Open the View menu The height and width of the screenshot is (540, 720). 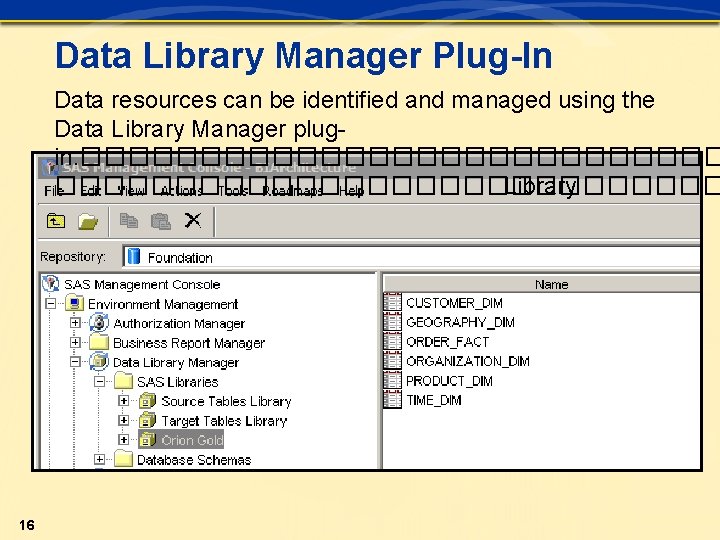click(x=131, y=190)
